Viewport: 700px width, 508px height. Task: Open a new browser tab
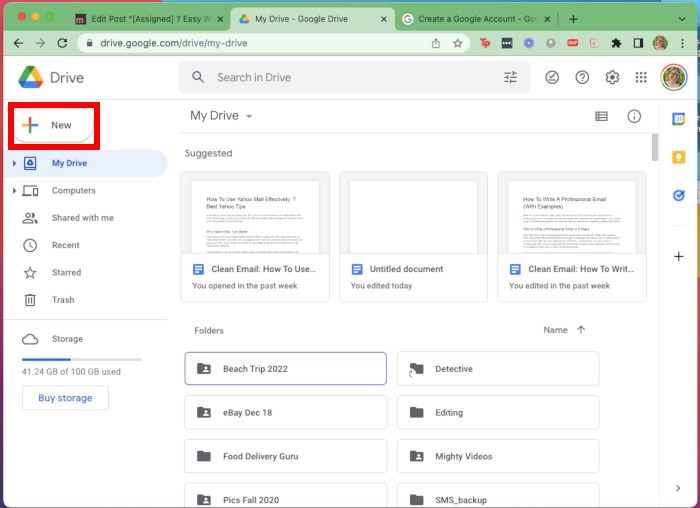click(573, 19)
